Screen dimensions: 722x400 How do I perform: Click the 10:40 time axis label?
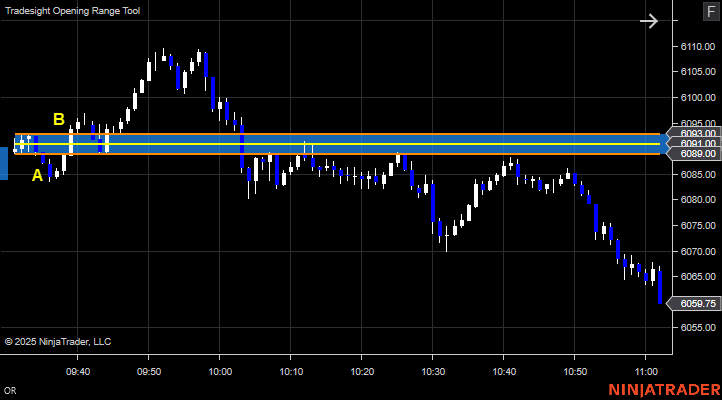coord(504,371)
